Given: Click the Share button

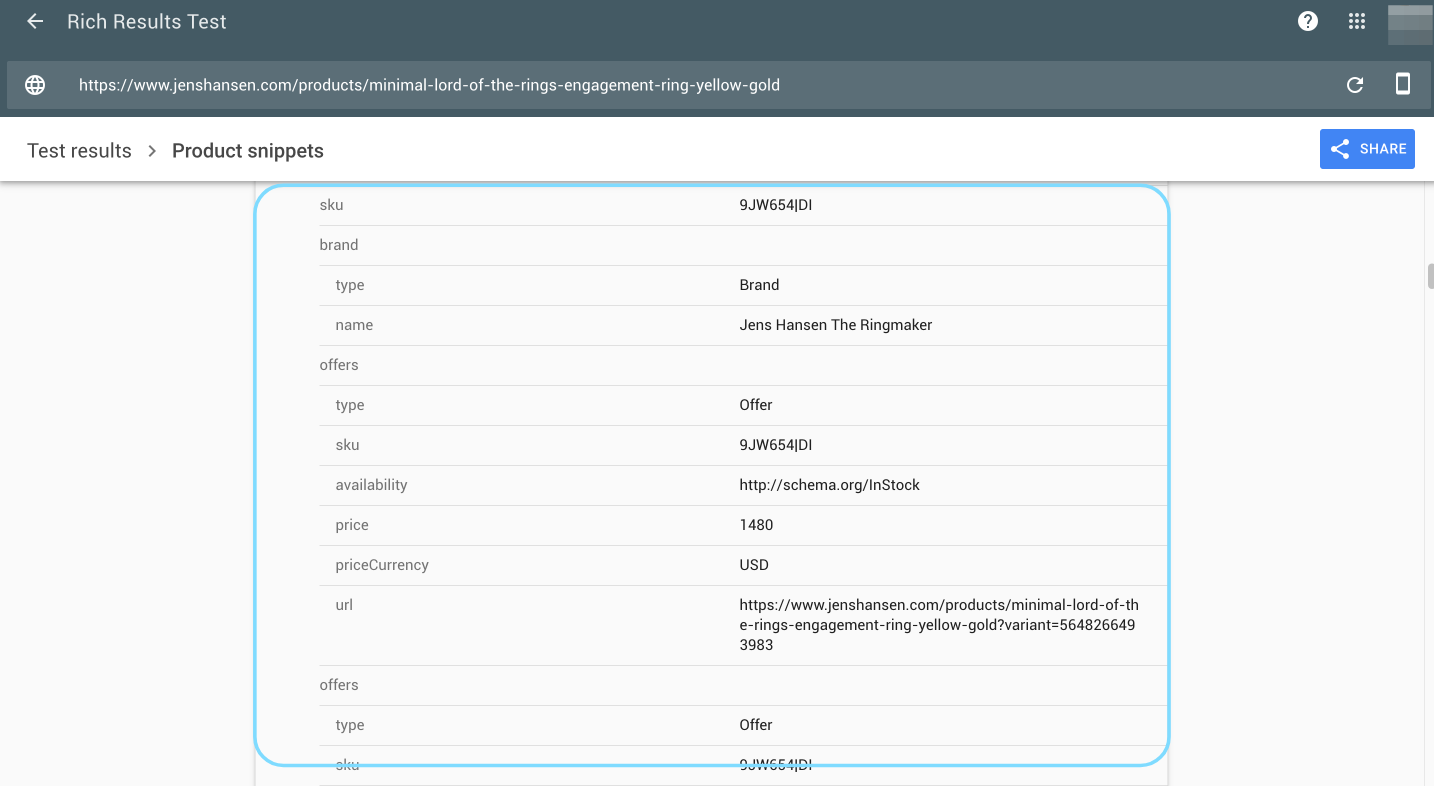Looking at the screenshot, I should click(x=1367, y=148).
